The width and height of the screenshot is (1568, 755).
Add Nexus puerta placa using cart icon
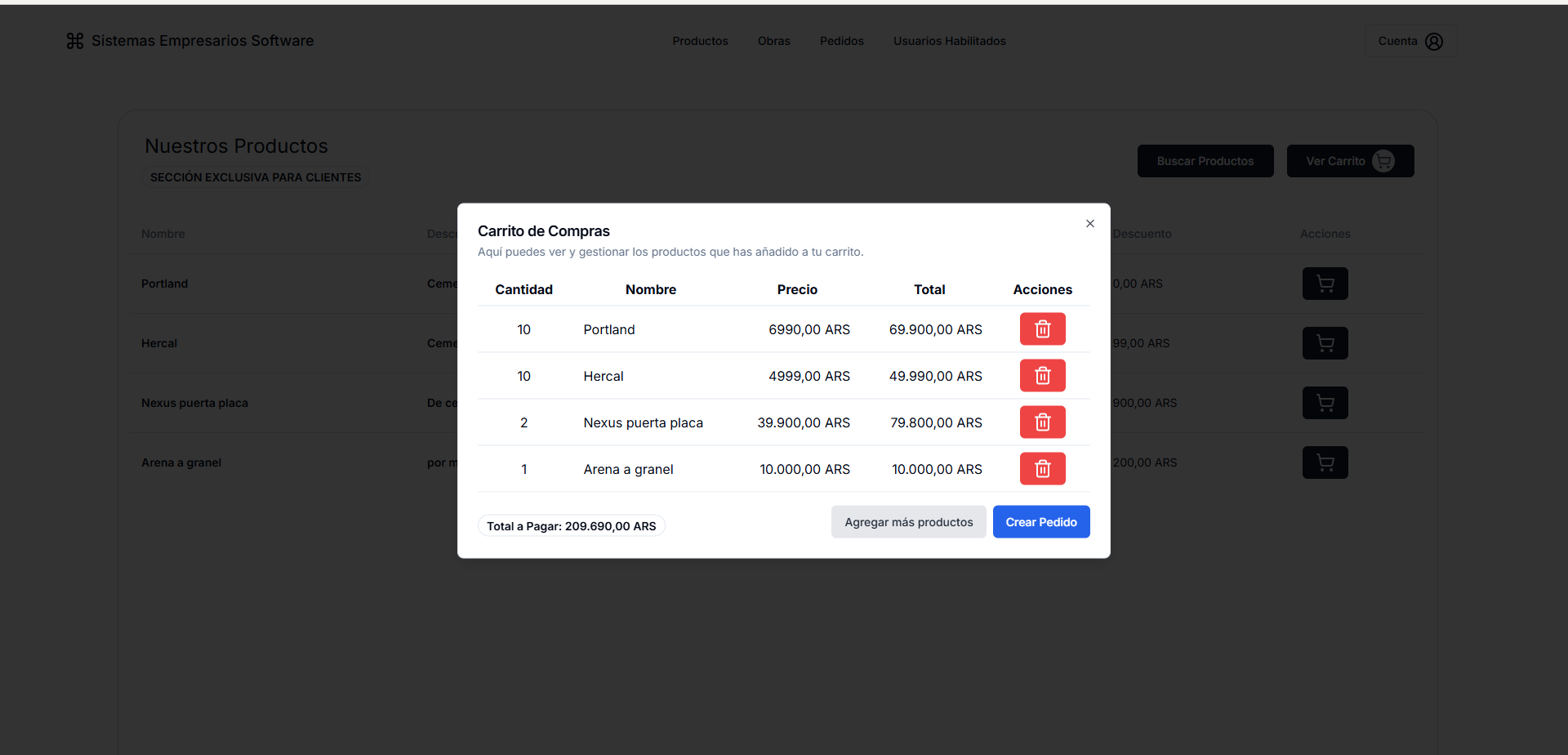coord(1325,403)
